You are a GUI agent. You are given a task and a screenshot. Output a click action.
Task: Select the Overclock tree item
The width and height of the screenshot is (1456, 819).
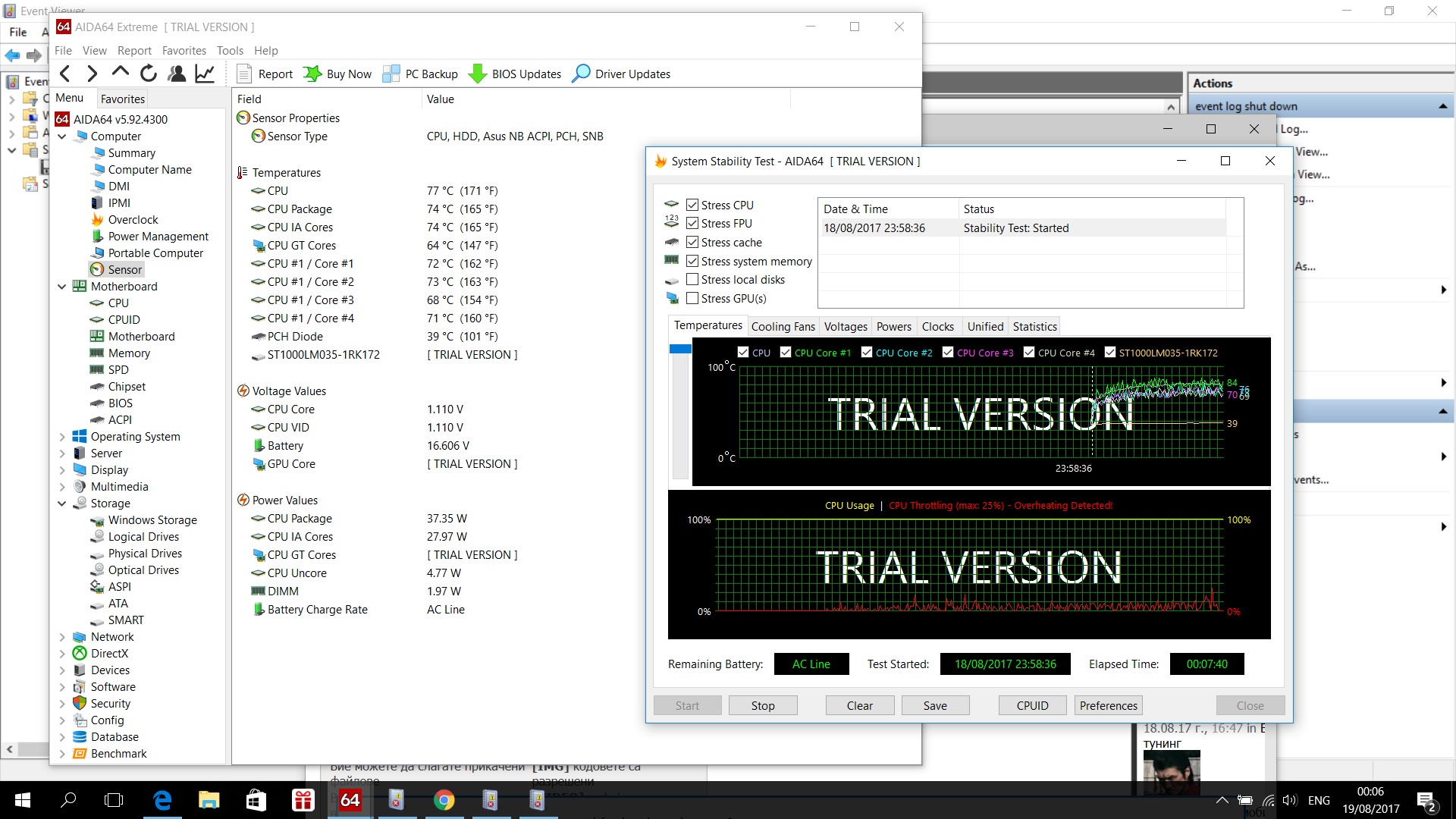(133, 220)
